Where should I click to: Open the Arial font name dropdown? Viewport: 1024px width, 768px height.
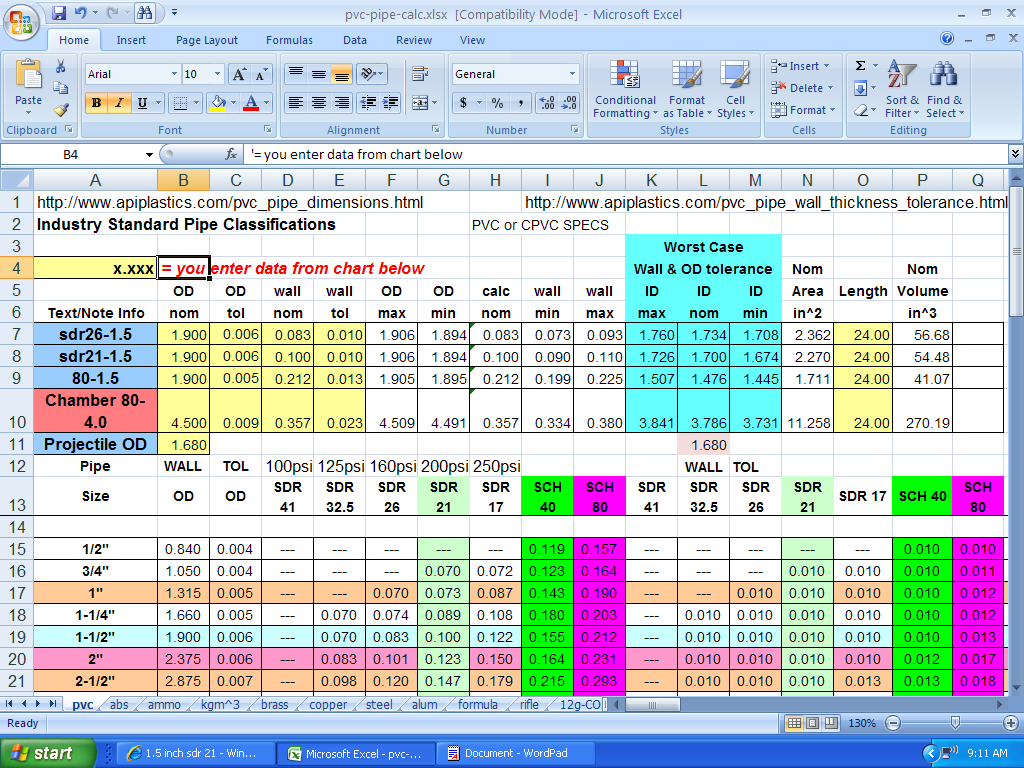pyautogui.click(x=174, y=74)
